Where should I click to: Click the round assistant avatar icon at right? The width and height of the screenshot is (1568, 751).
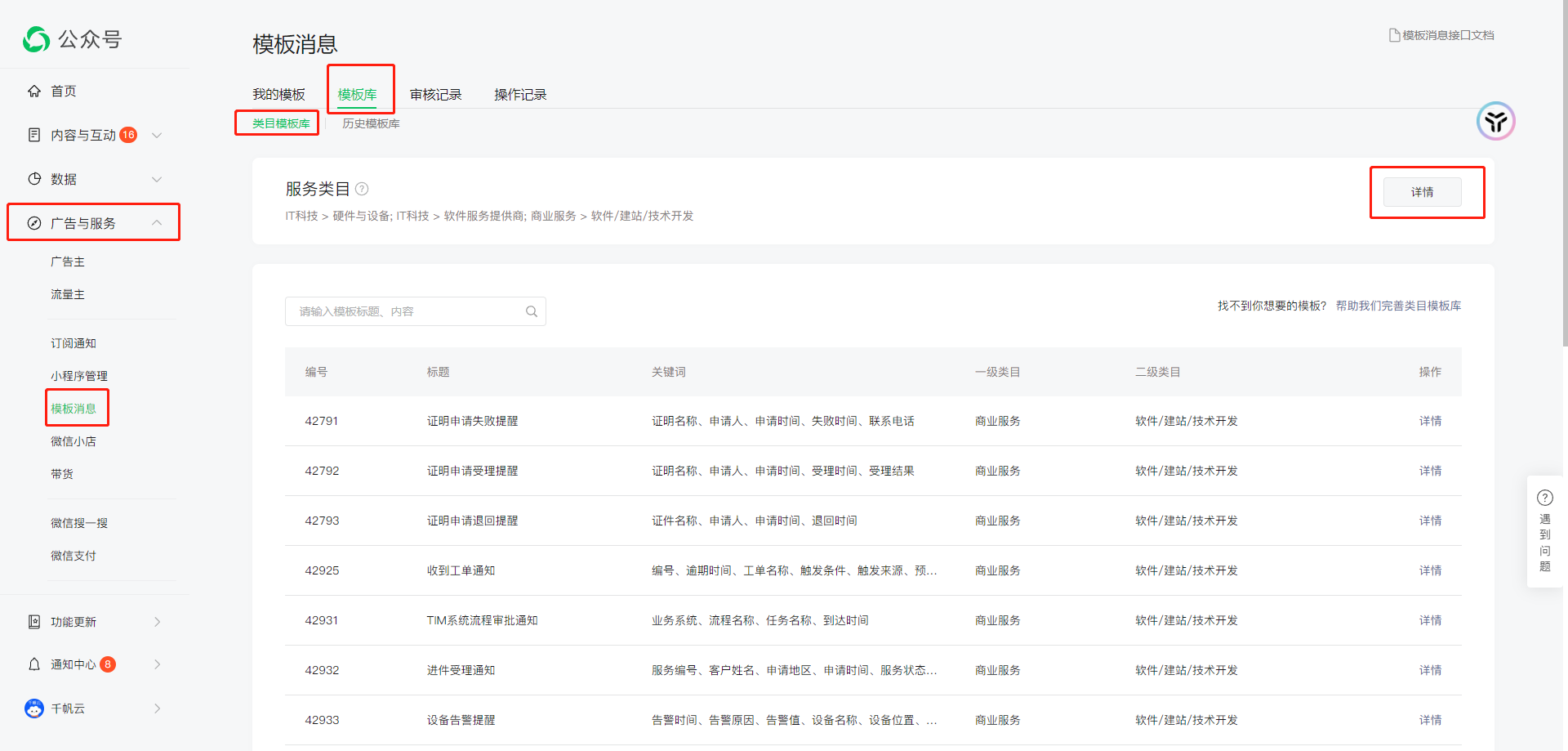point(1496,122)
